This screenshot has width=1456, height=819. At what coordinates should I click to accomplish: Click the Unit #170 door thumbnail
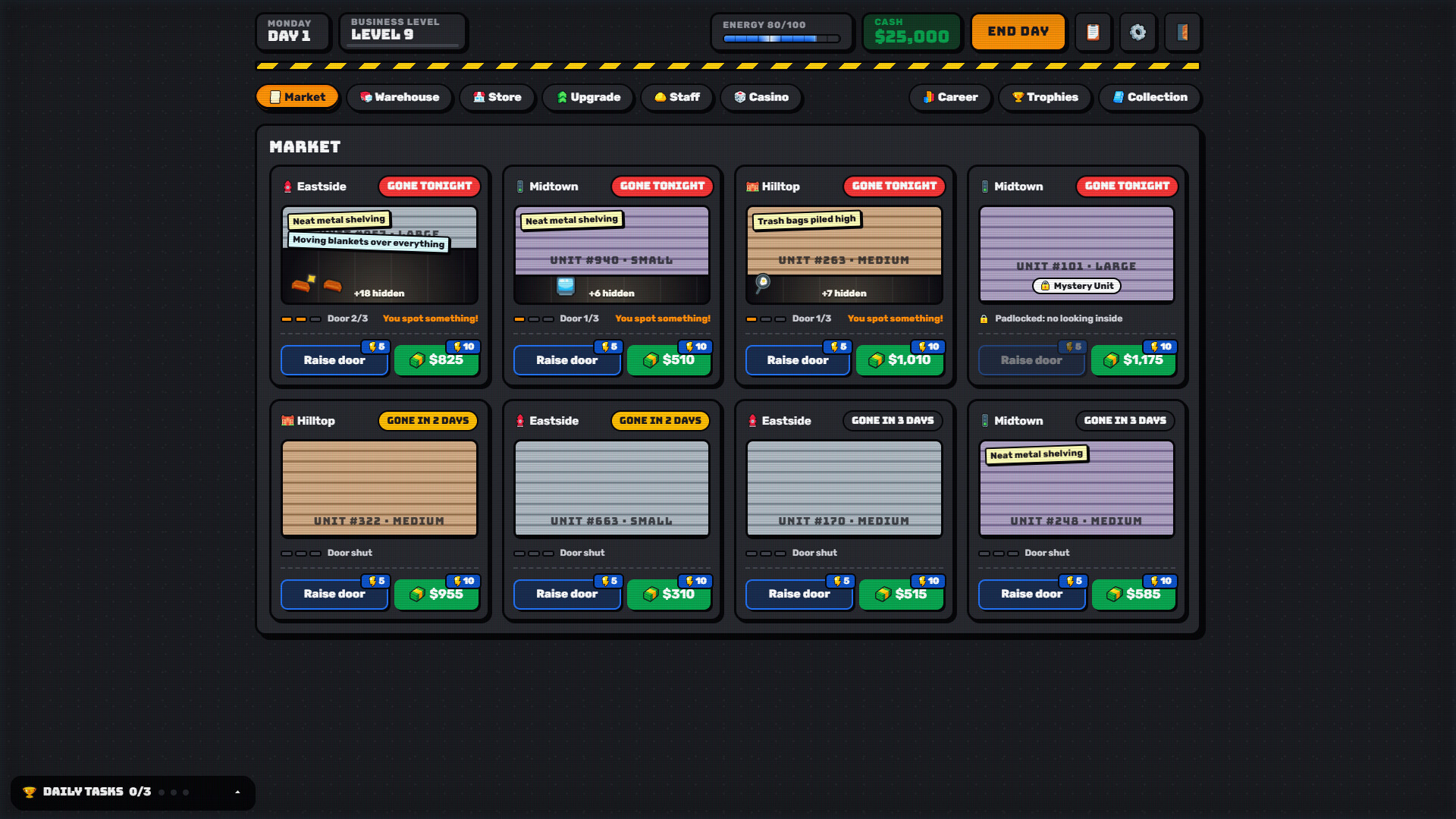(844, 488)
